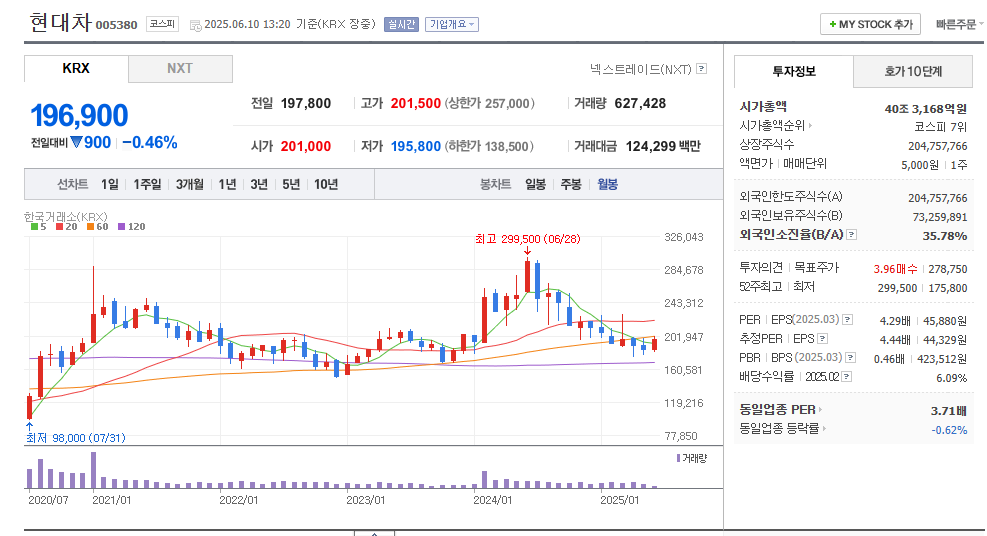The image size is (987, 536).
Task: Click the 시가 value 201,000
Action: coord(306,146)
